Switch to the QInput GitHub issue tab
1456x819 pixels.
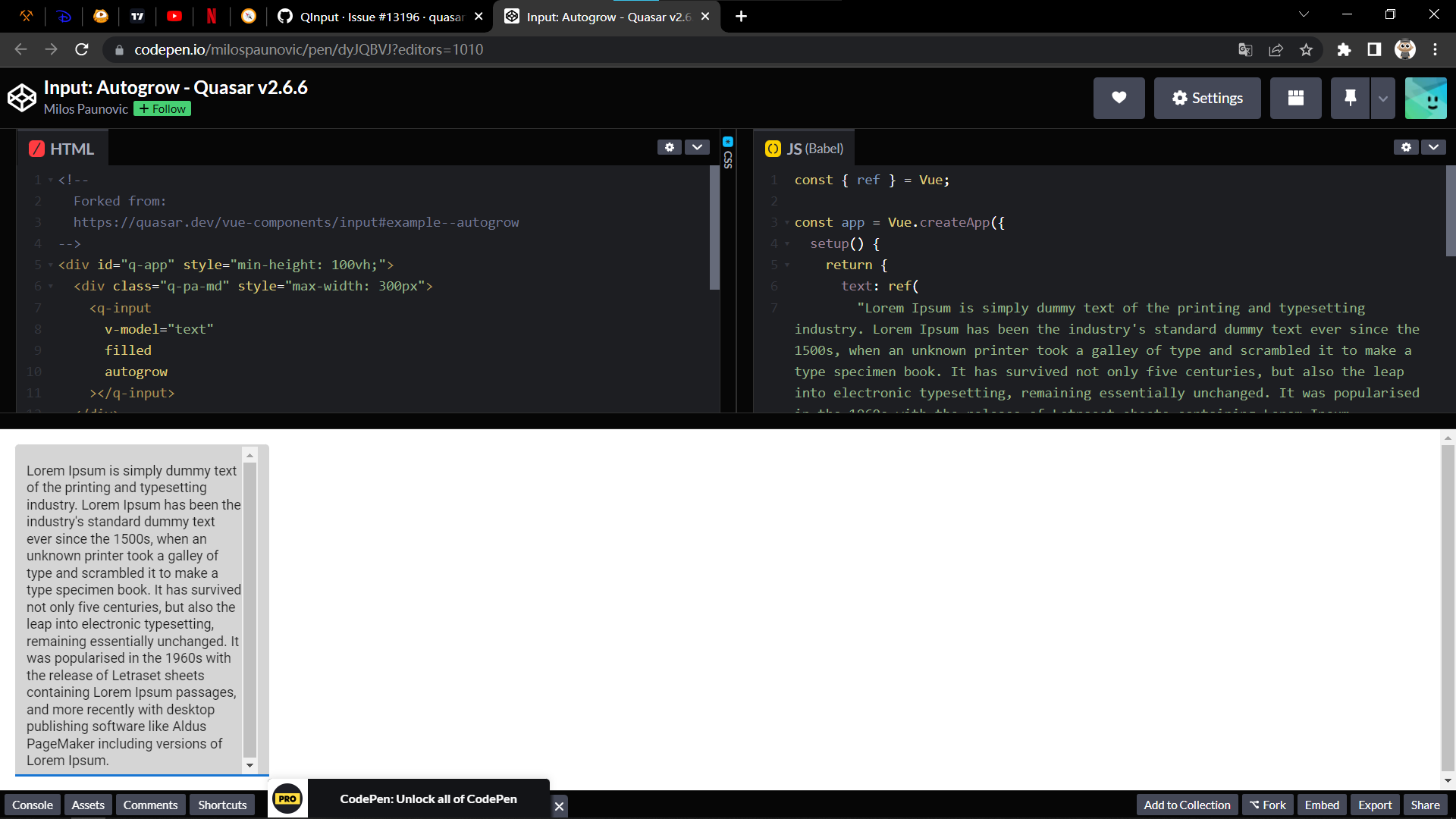tap(372, 16)
